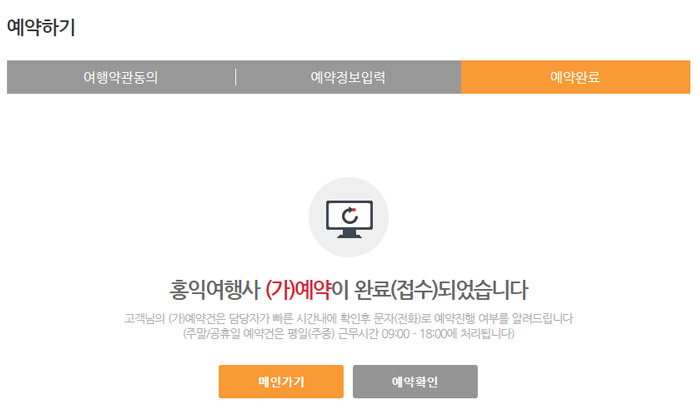This screenshot has width=700, height=420.
Task: Click the gray 예약확인 button
Action: click(415, 382)
